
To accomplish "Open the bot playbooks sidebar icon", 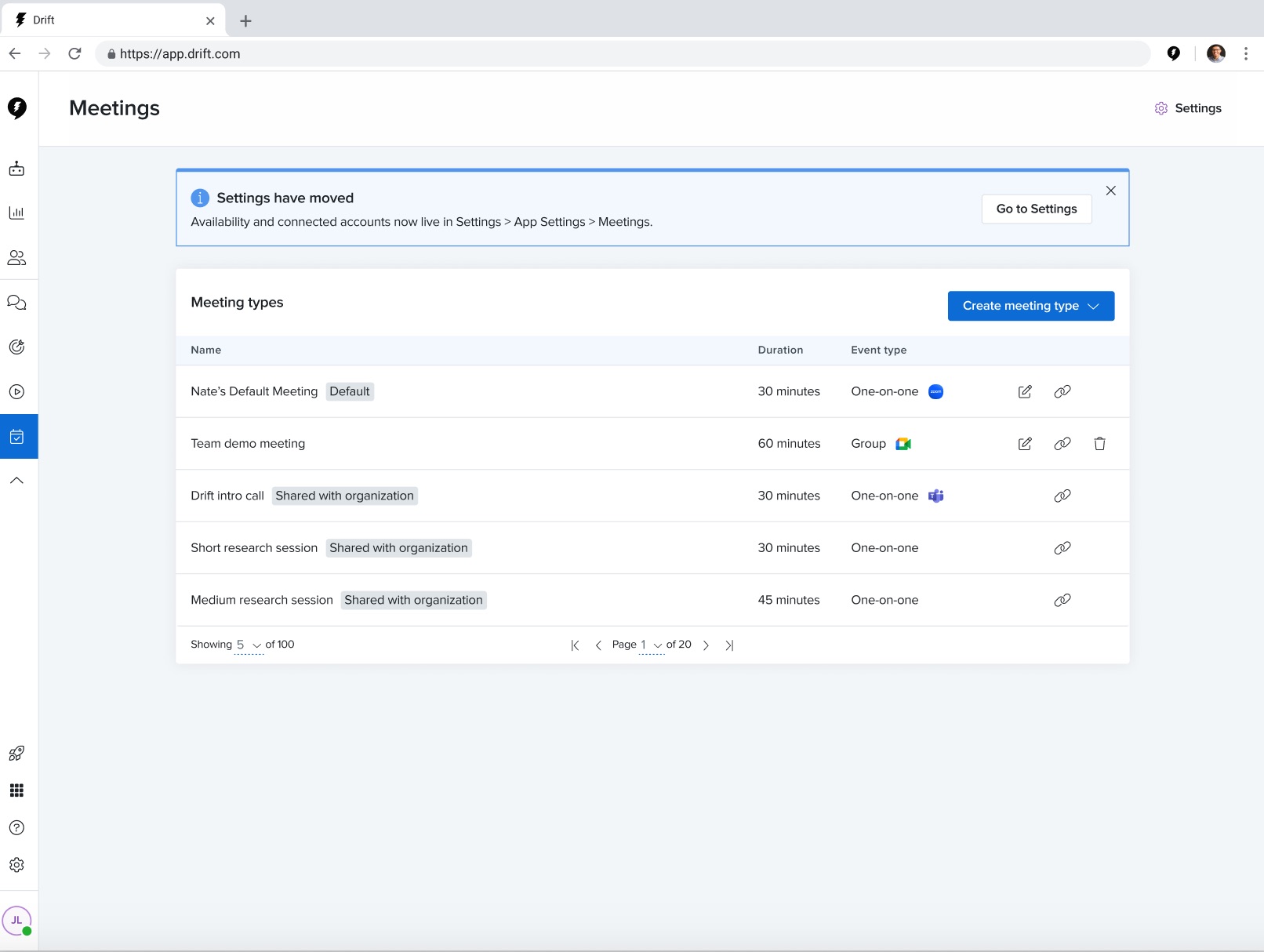I will [x=16, y=169].
